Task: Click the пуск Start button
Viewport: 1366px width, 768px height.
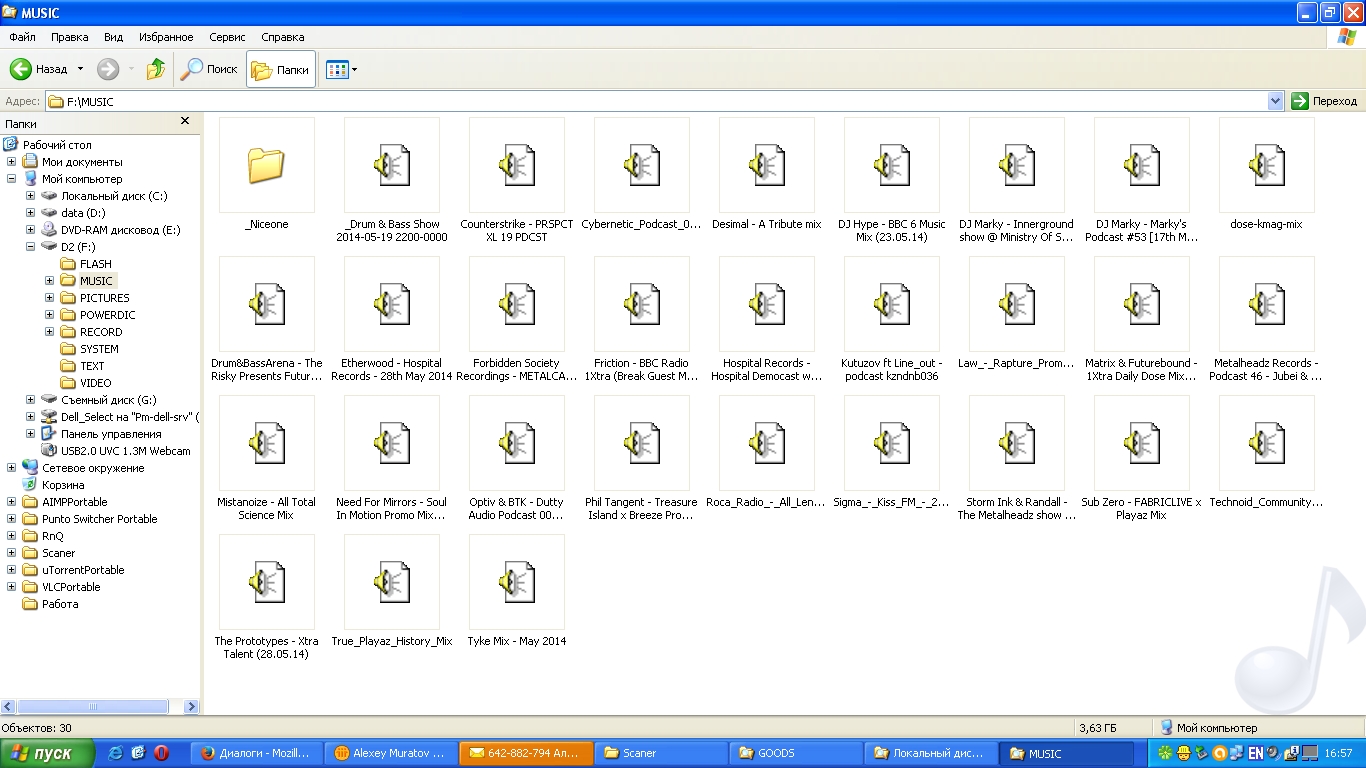Action: [47, 754]
